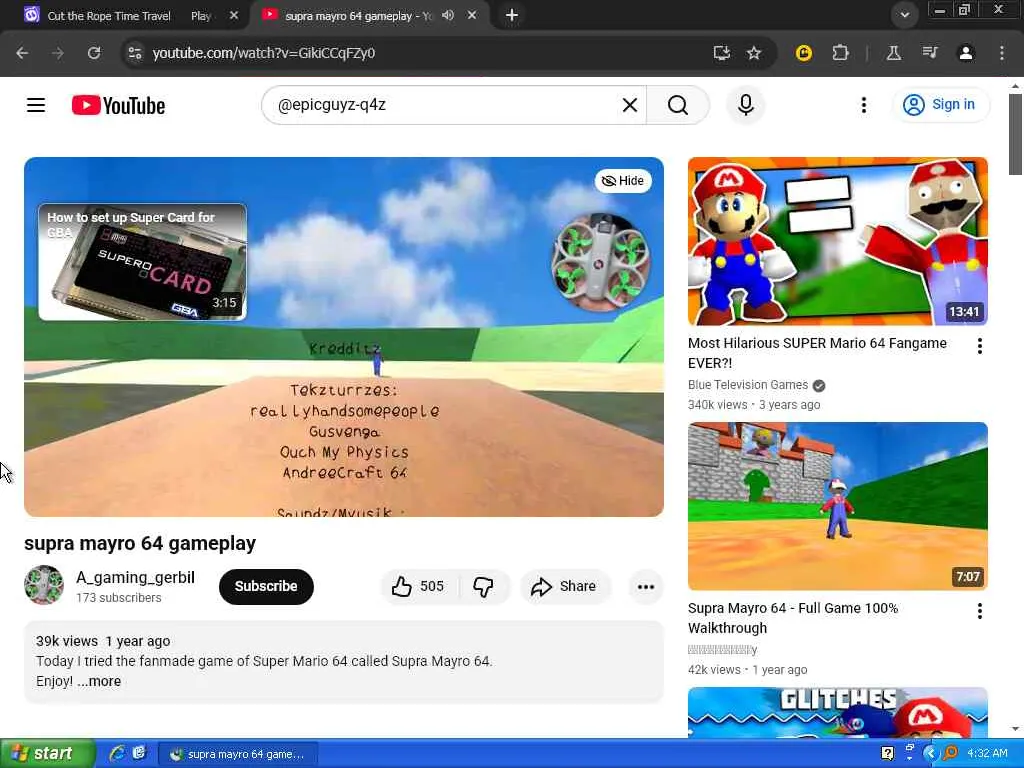Start voice search with the microphone
Viewport: 1024px width, 768px height.
pos(746,104)
